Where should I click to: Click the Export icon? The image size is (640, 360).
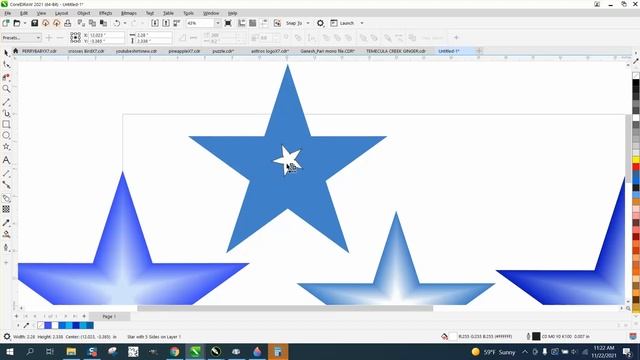point(166,23)
